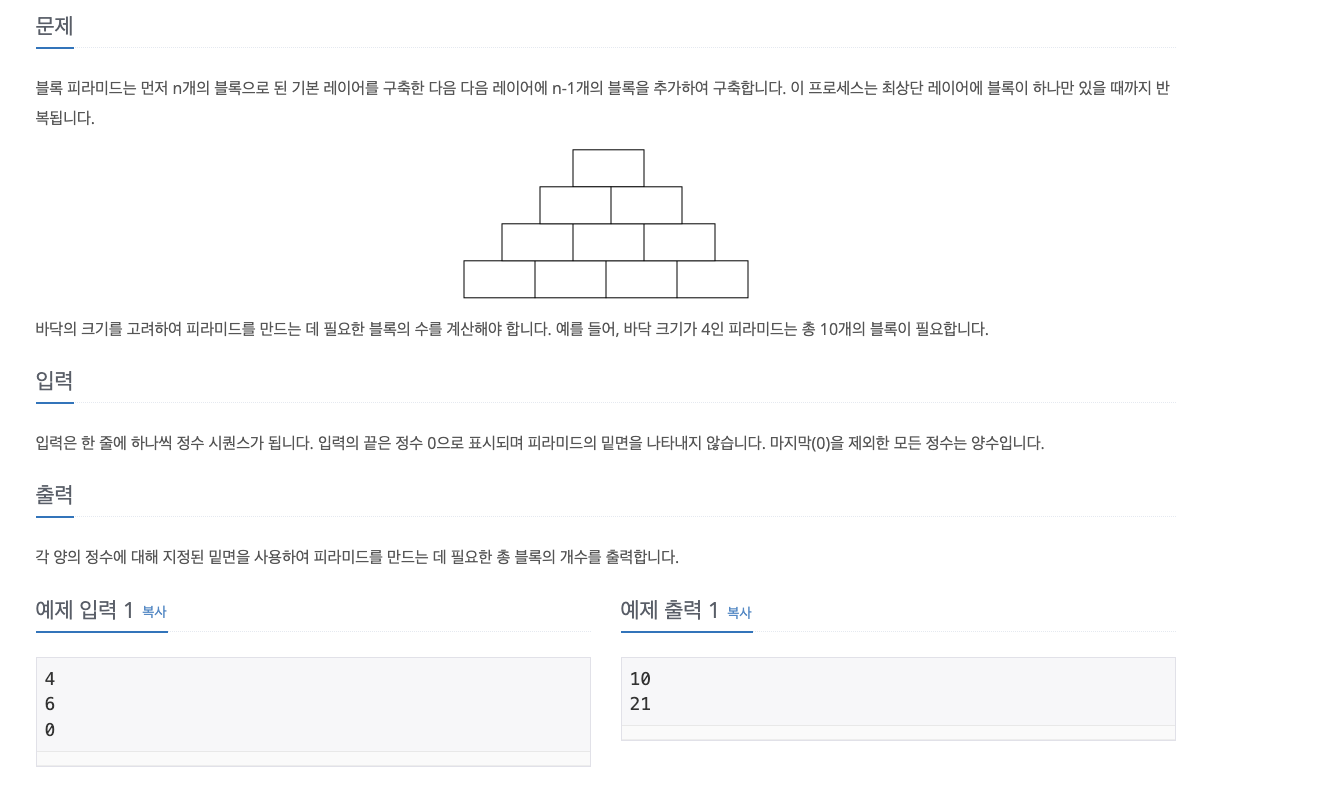This screenshot has height=789, width=1341.
Task: Click the value 6 in sample input
Action: tap(50, 704)
